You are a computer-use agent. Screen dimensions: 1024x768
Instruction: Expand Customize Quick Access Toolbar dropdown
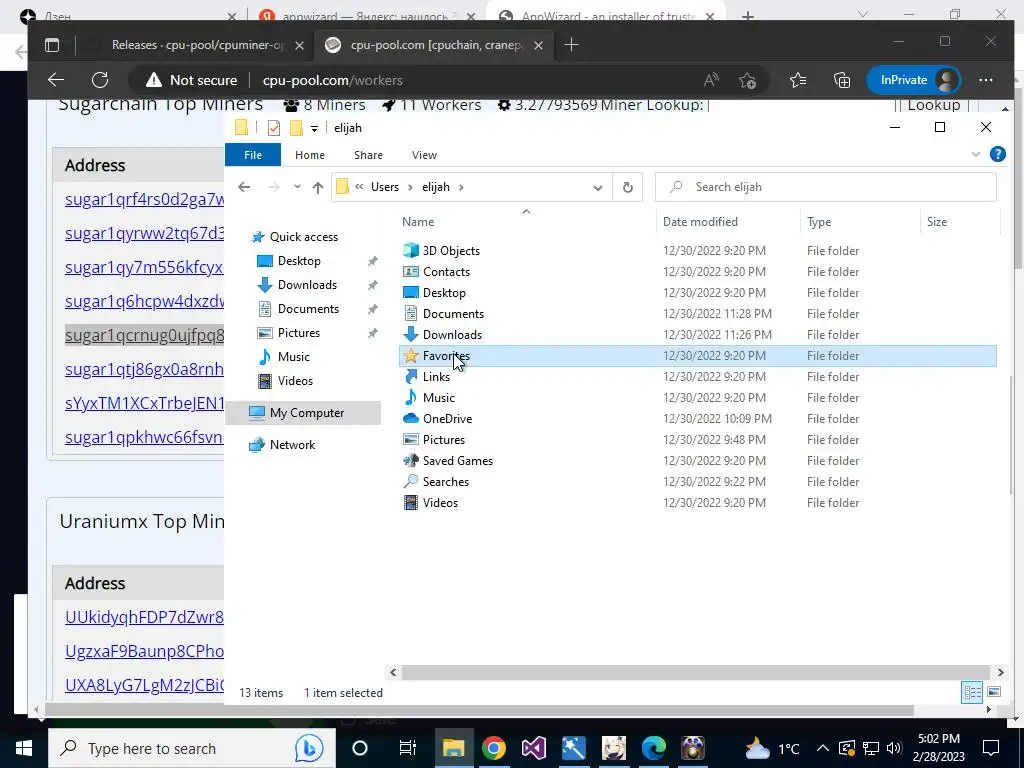click(x=314, y=129)
